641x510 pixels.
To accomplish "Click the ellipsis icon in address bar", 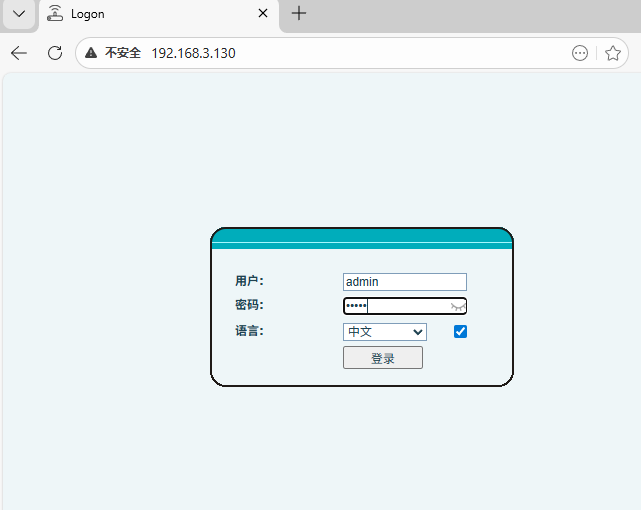I will 580,53.
